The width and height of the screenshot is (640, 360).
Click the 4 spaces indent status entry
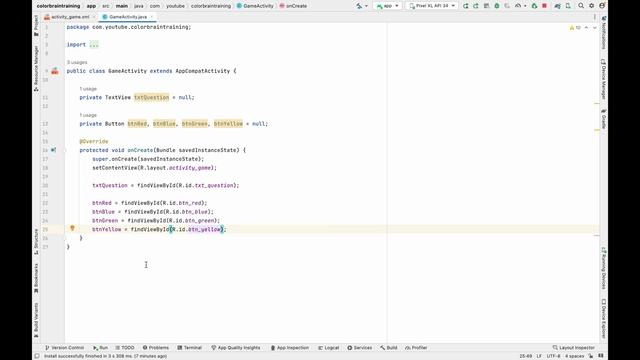click(574, 356)
